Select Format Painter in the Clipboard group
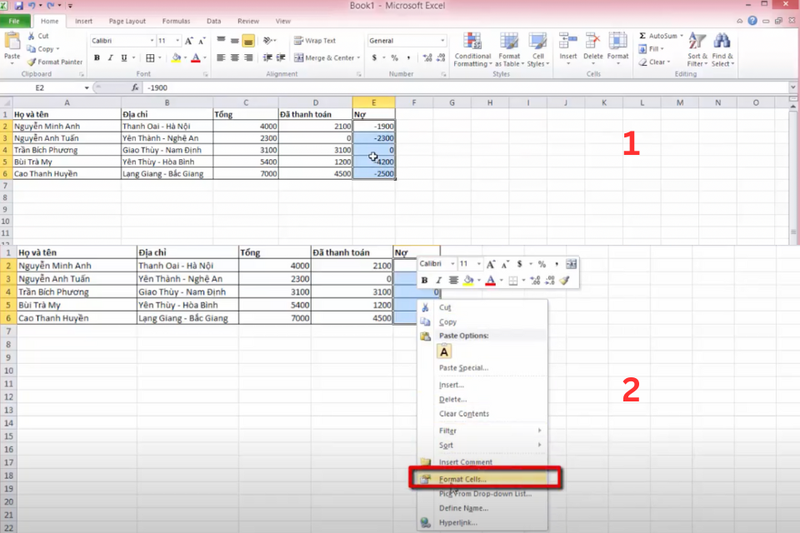 pyautogui.click(x=55, y=62)
